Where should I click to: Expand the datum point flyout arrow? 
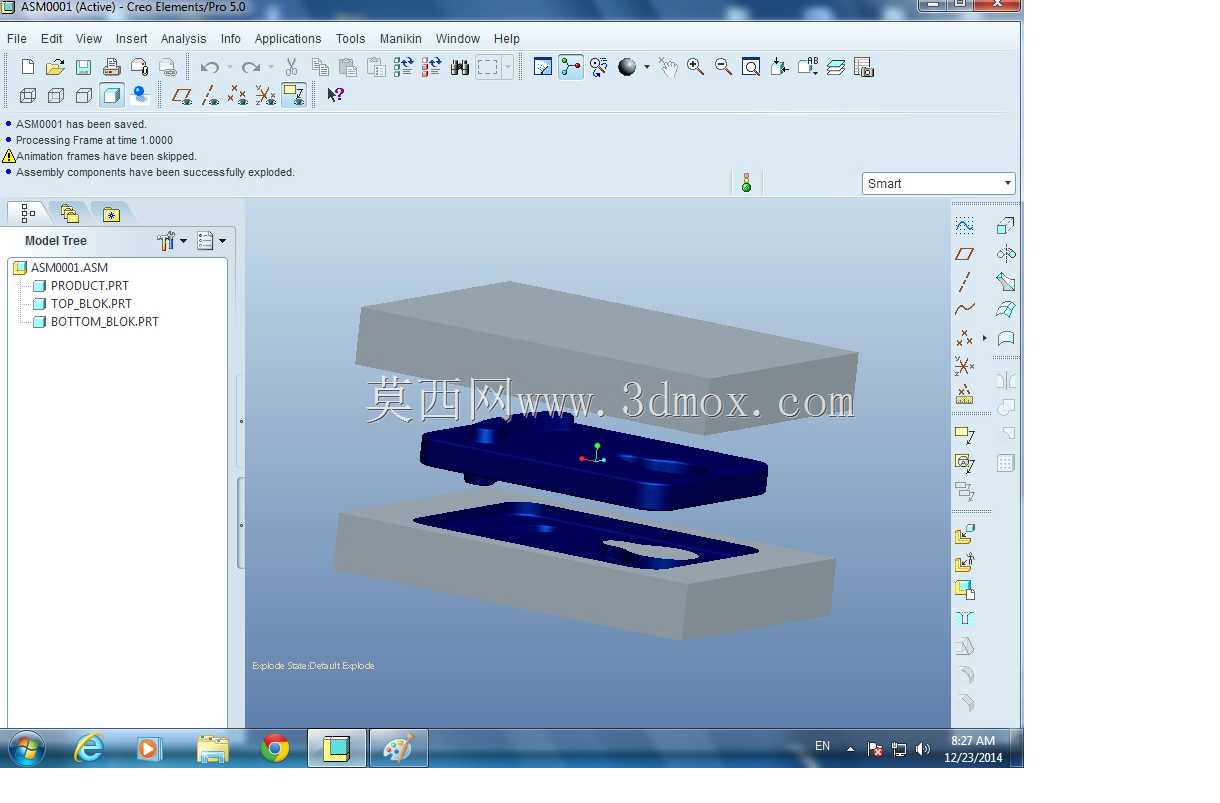[x=984, y=338]
